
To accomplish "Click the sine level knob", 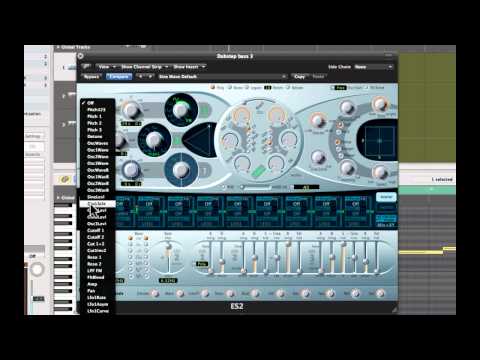I will [x=318, y=157].
